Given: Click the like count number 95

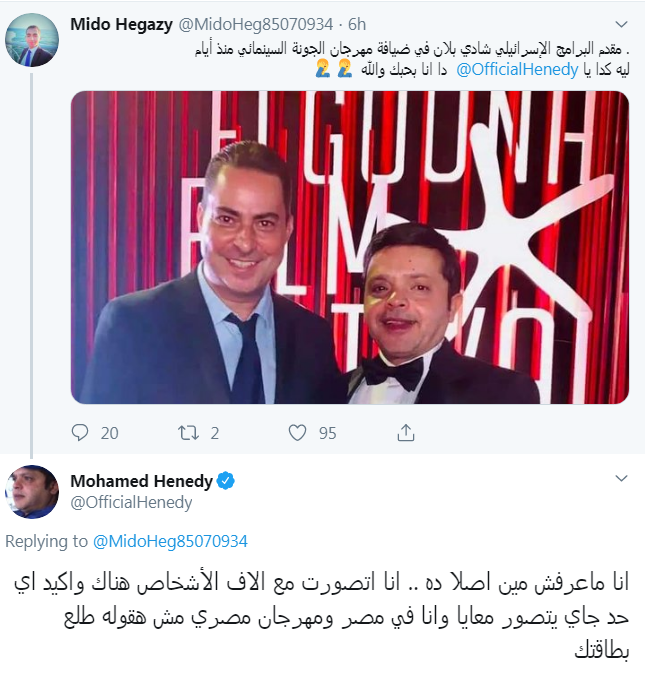Looking at the screenshot, I should pyautogui.click(x=328, y=433).
